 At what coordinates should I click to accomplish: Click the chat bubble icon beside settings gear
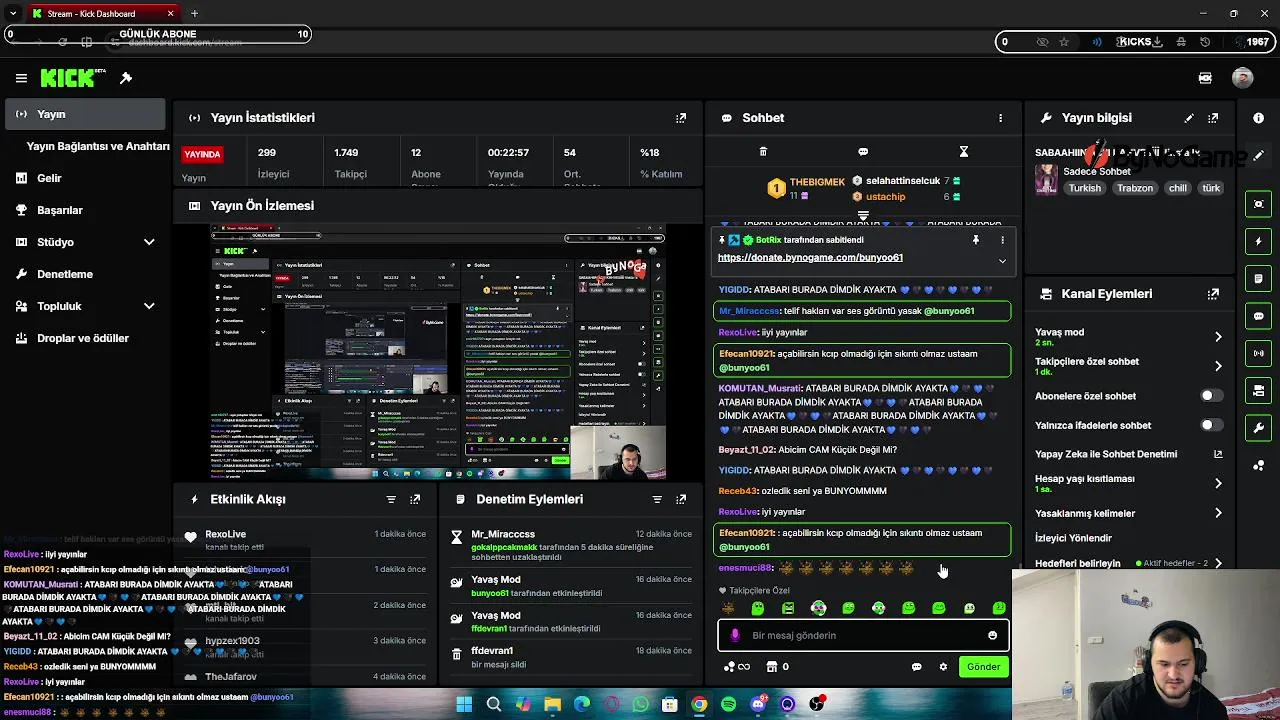916,667
